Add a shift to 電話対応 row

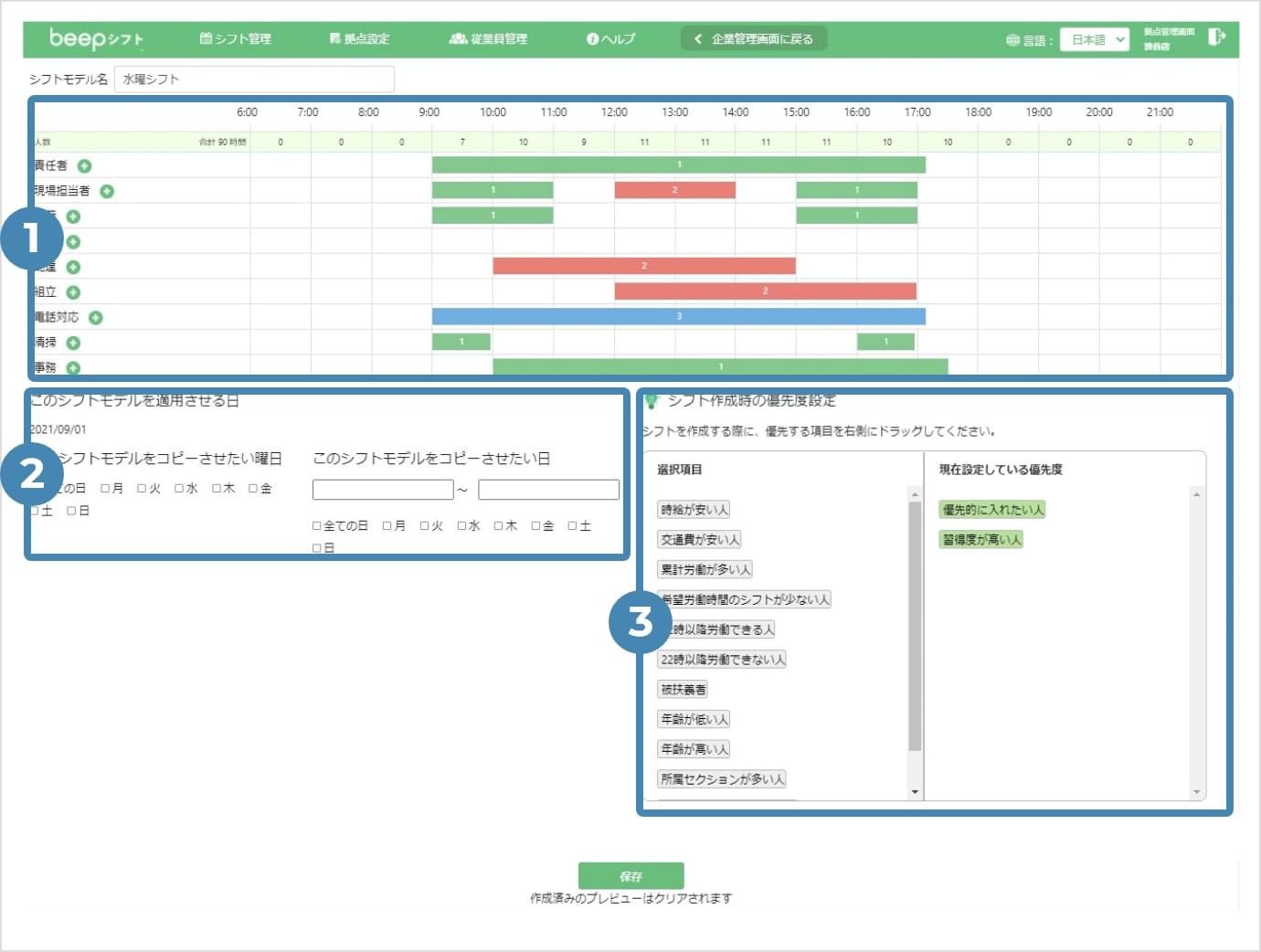[96, 317]
